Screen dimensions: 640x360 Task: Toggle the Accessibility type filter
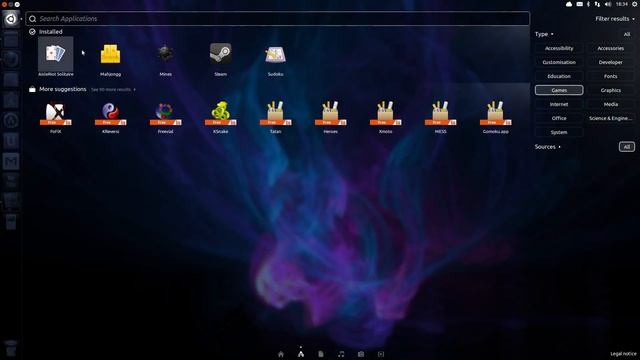click(559, 48)
